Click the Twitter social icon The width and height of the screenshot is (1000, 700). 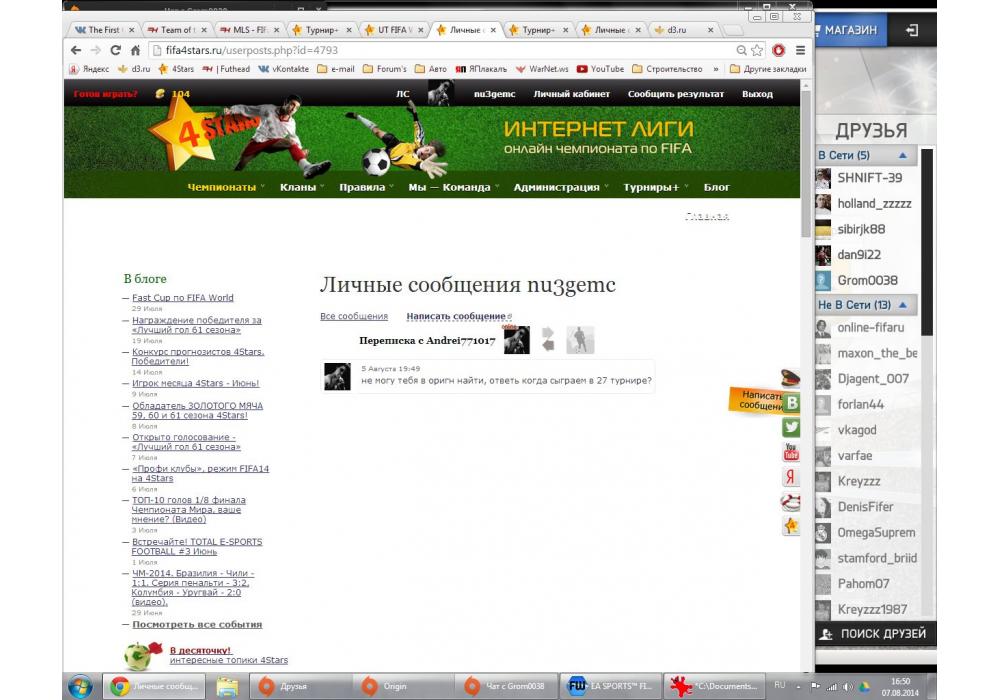click(791, 427)
